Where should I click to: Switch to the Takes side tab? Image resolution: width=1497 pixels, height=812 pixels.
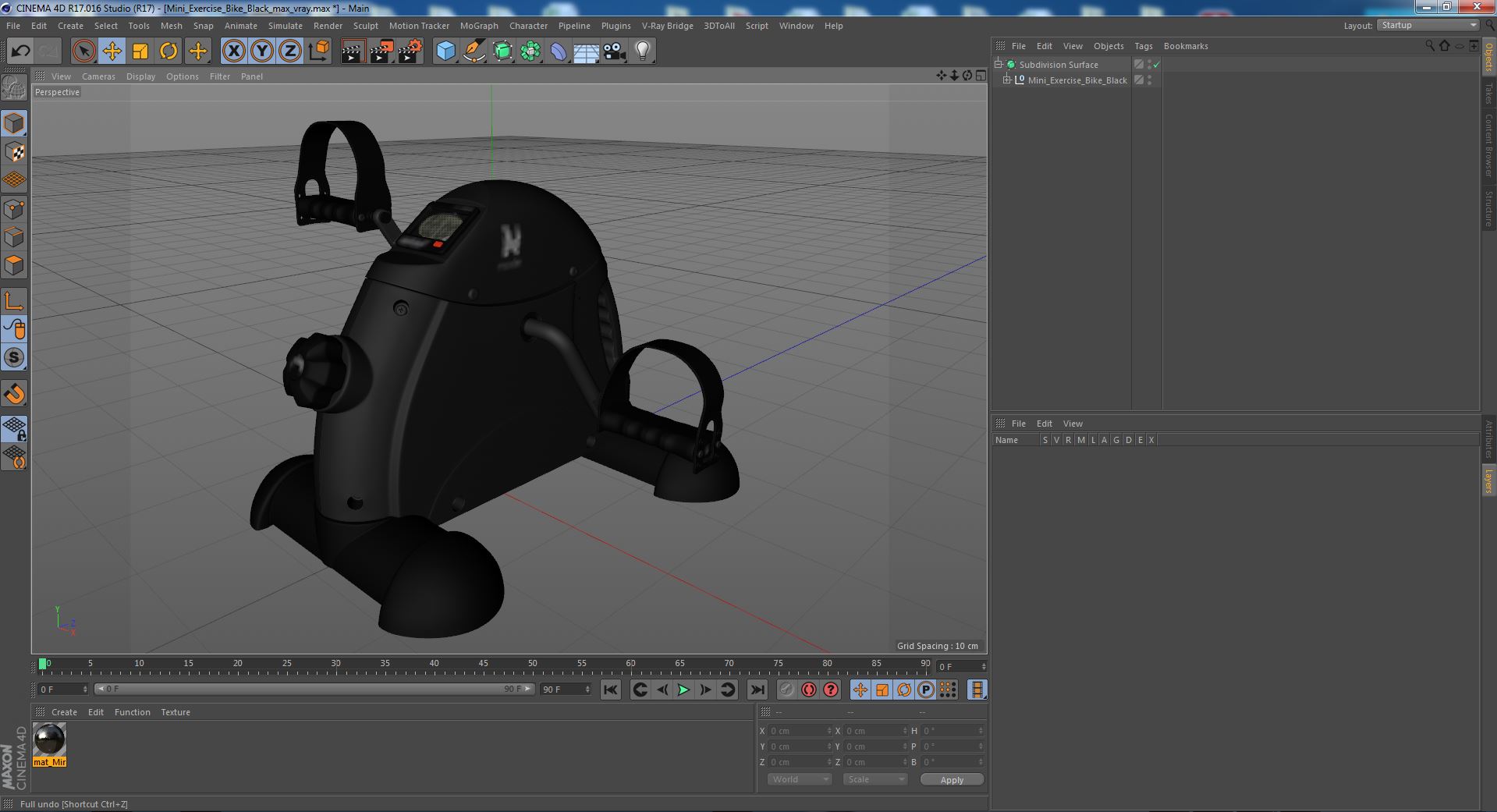(1488, 93)
